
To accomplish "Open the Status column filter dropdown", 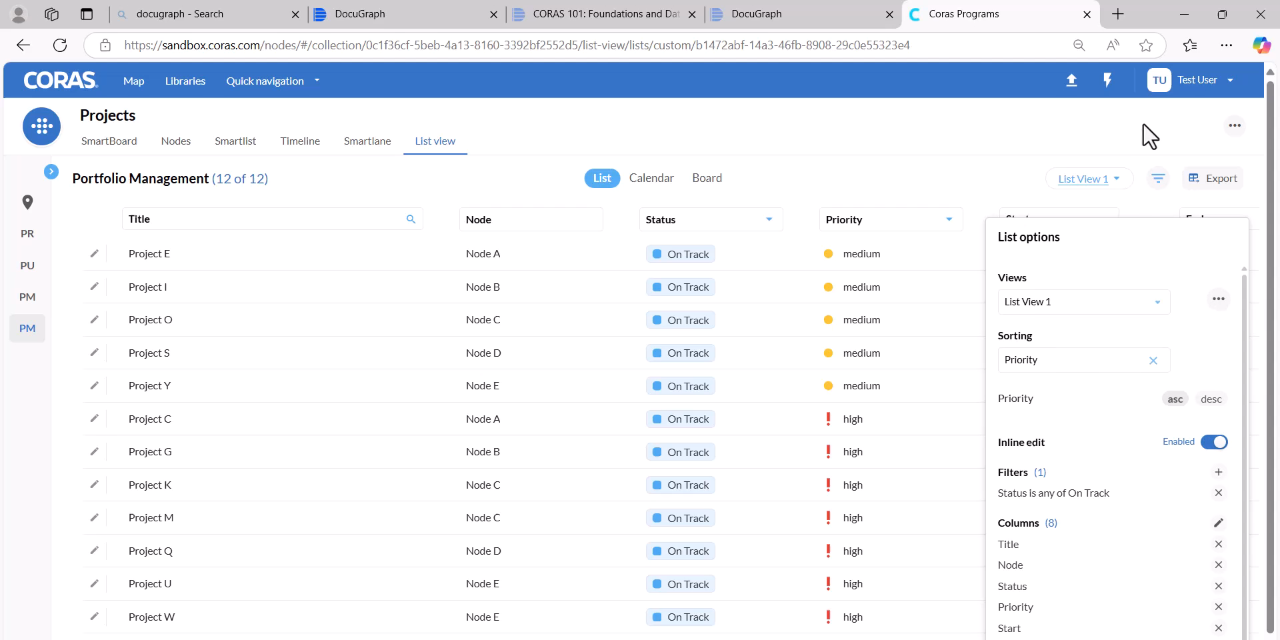I will coord(769,219).
